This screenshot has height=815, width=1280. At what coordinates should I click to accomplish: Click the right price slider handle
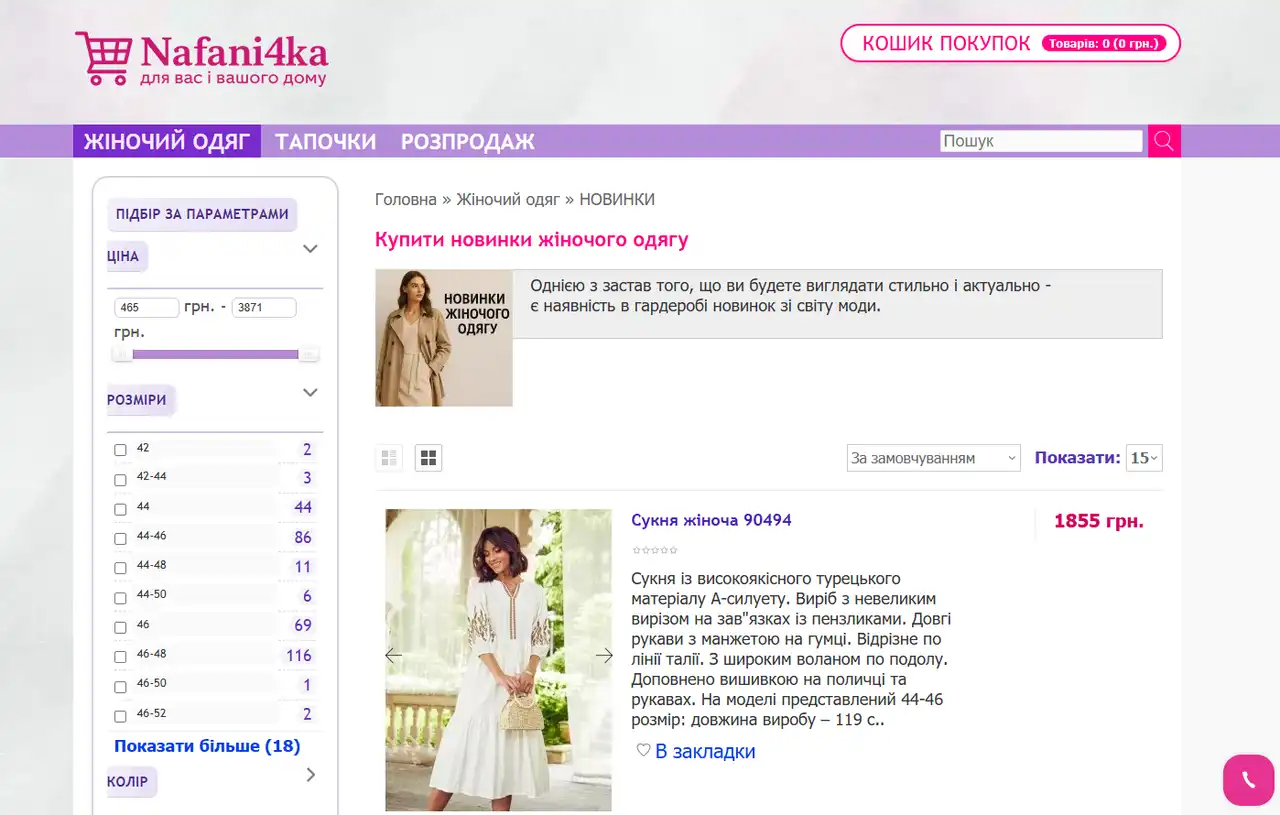pyautogui.click(x=309, y=354)
